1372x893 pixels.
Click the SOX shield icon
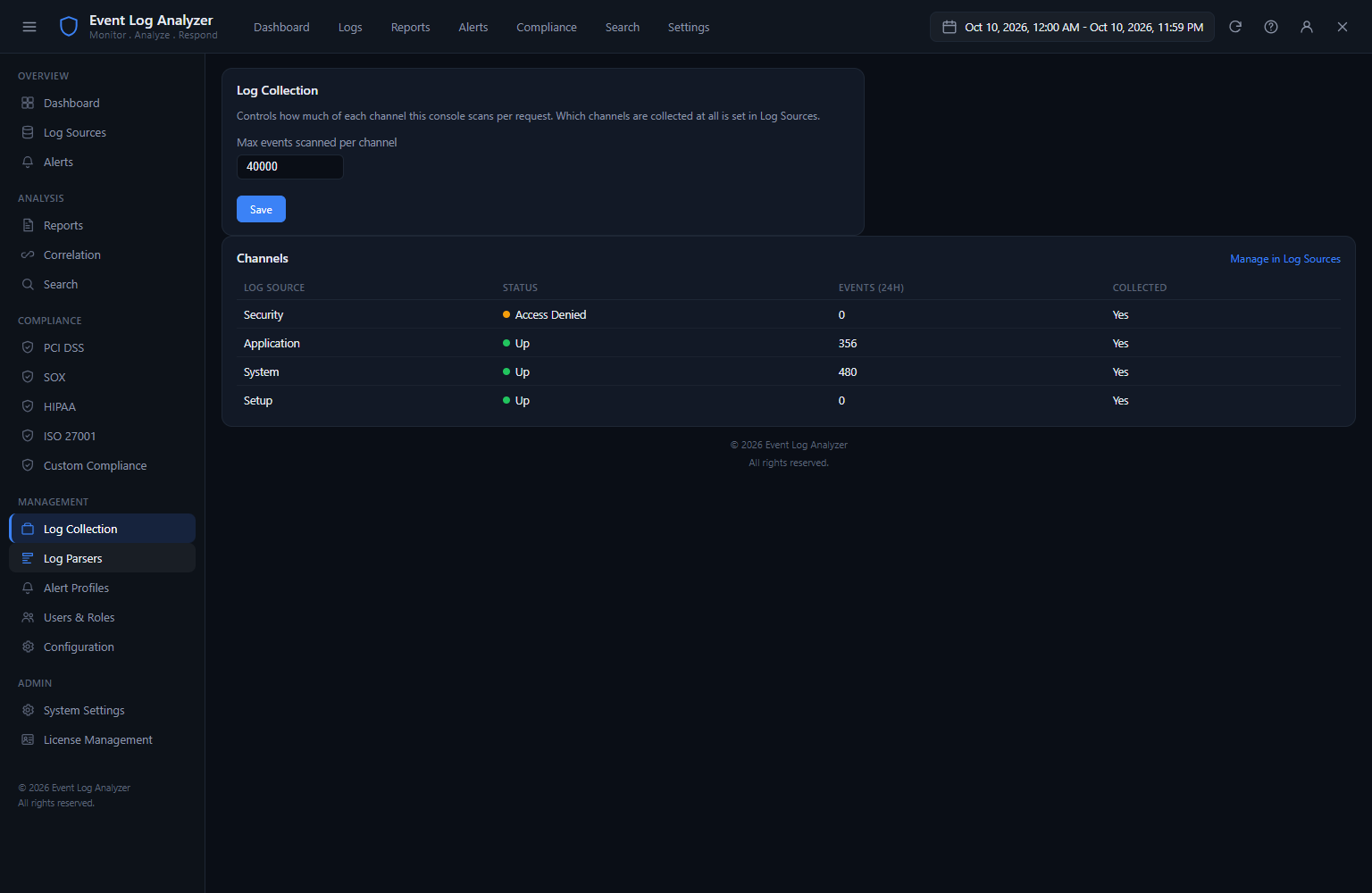pos(28,377)
